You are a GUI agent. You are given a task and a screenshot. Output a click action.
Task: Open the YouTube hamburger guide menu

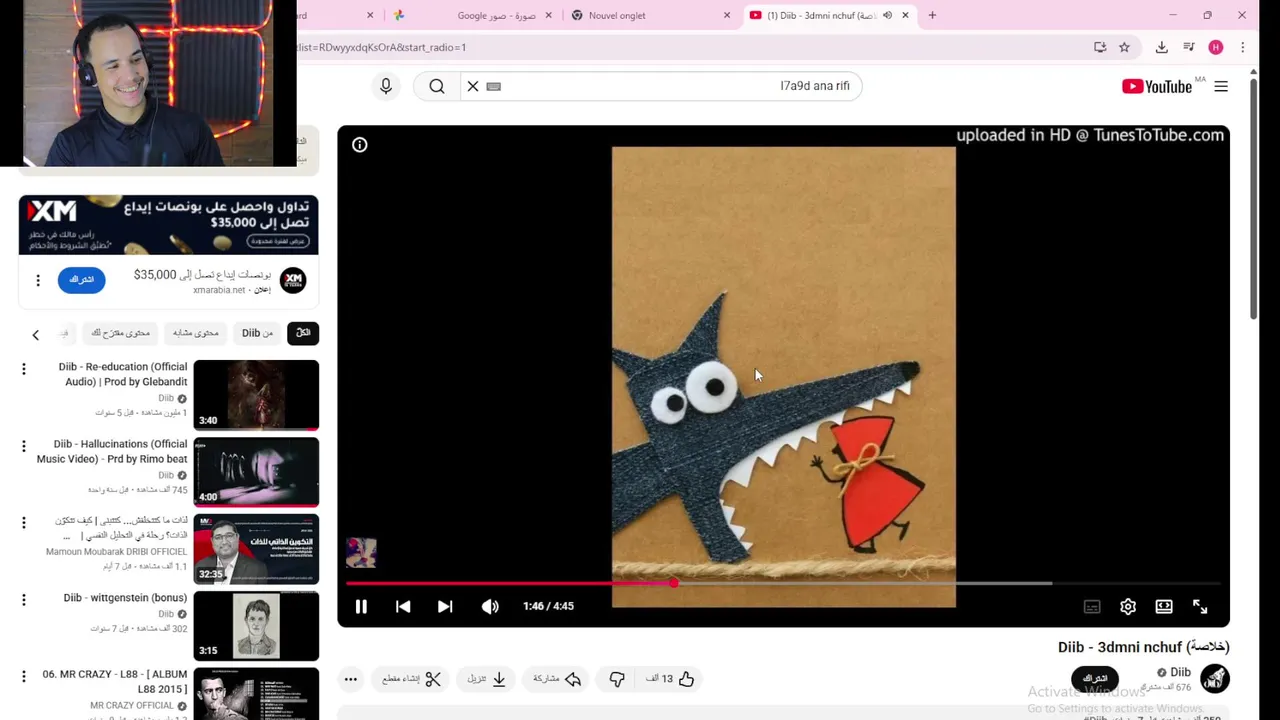tap(1221, 87)
